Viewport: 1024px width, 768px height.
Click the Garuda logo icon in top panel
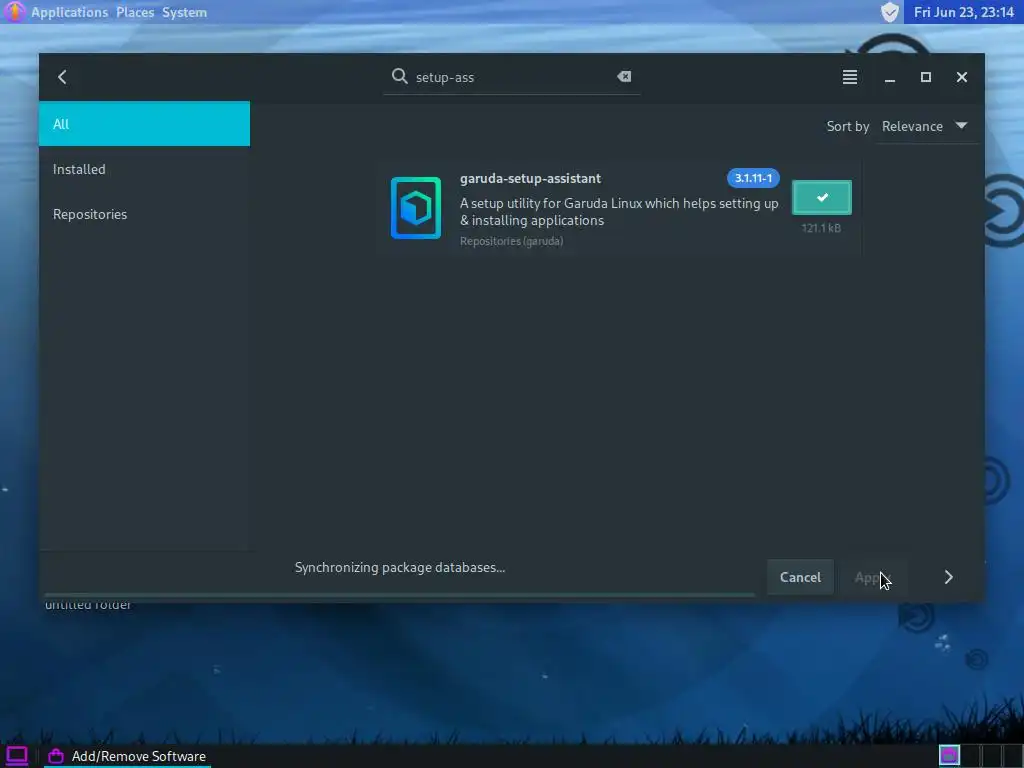pyautogui.click(x=14, y=12)
